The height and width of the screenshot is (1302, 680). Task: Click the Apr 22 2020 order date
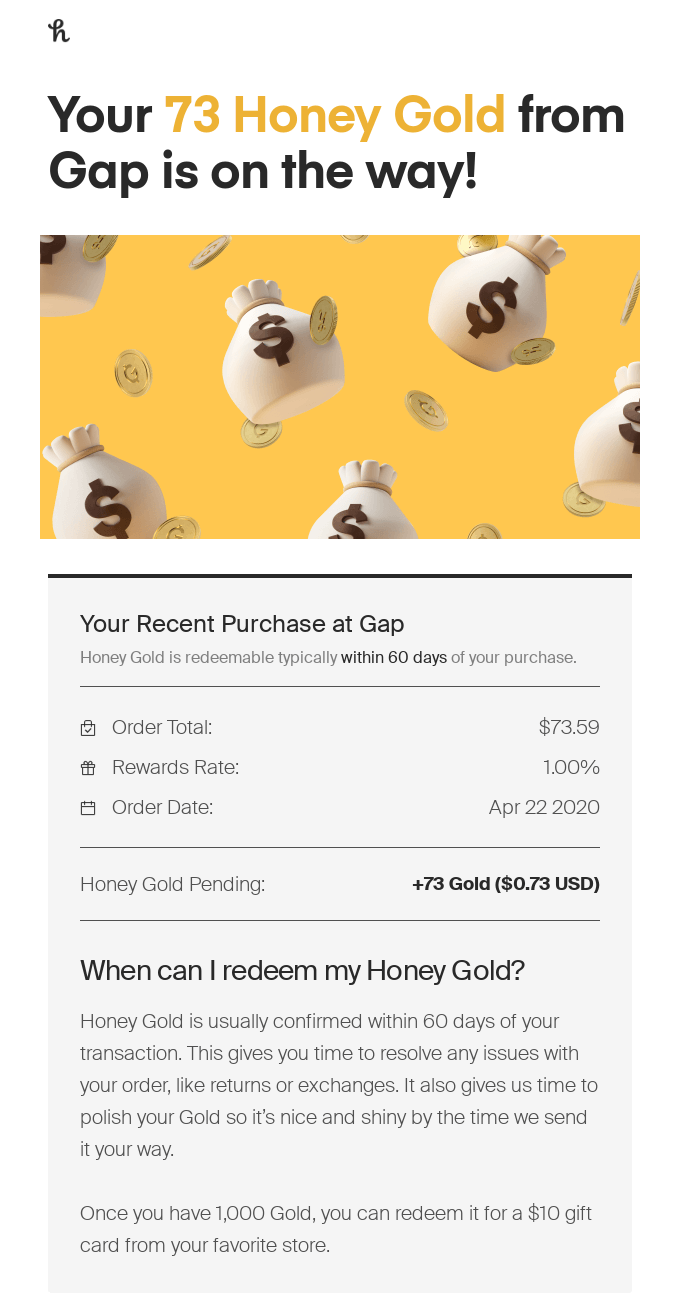point(544,807)
